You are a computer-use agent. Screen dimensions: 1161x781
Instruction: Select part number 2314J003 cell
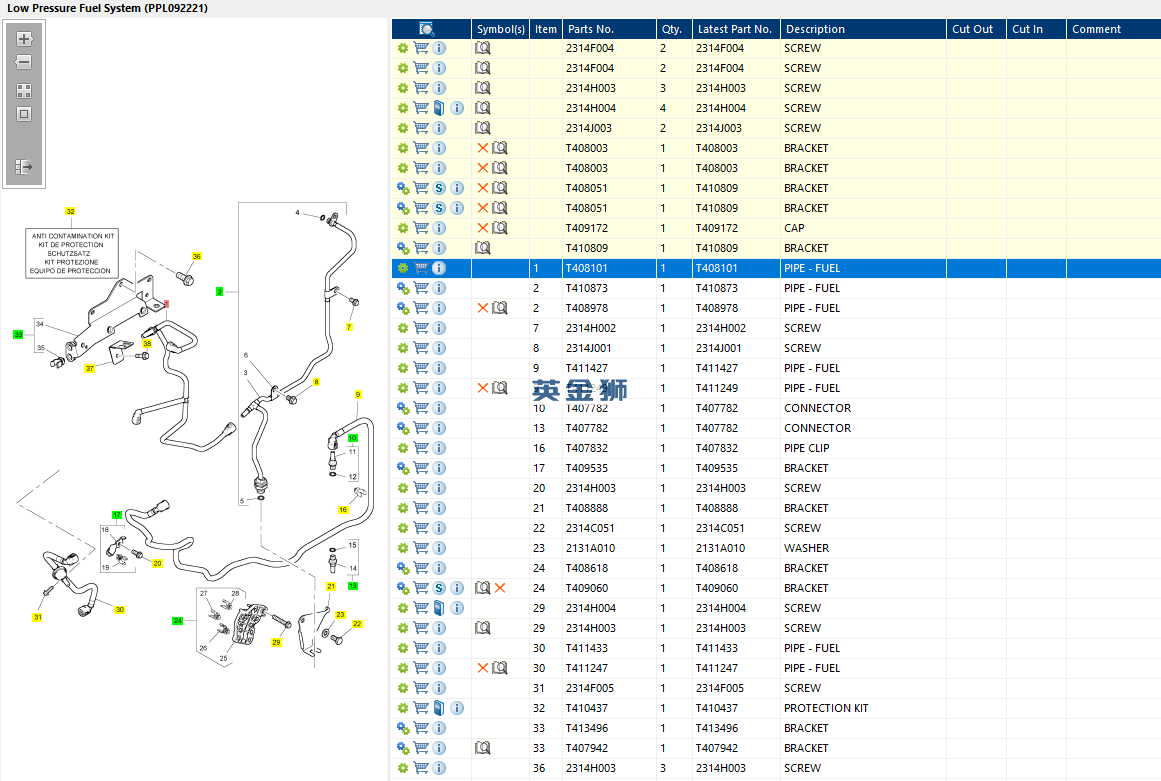click(x=609, y=128)
